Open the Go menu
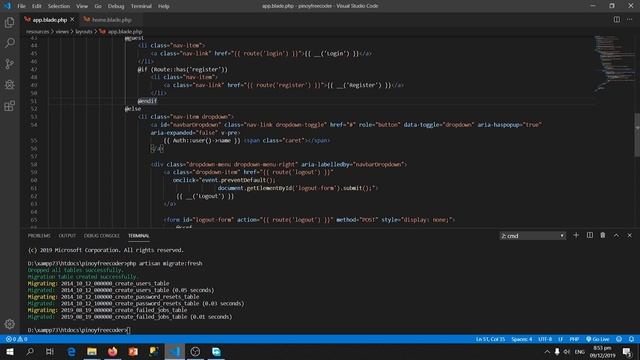The image size is (640, 360). 98,6
